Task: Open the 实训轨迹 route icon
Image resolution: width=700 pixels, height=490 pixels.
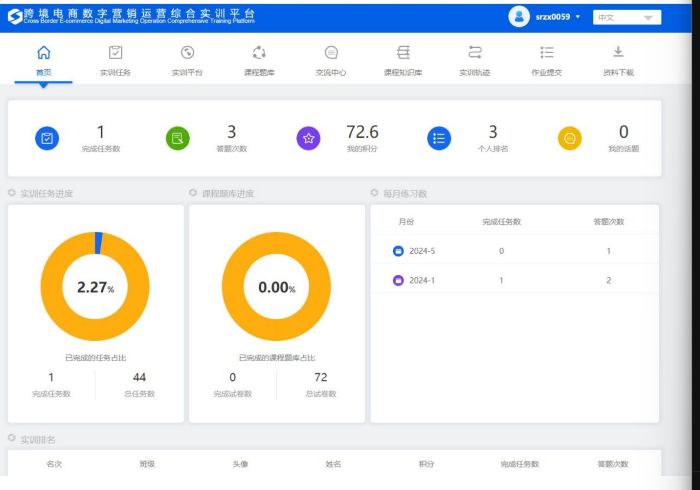Action: [x=475, y=53]
